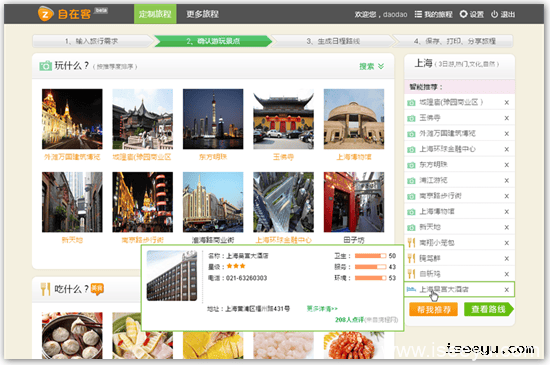550x365 pixels.
Task: Click camera icon of 浦江游览 sidebar row
Action: (411, 181)
